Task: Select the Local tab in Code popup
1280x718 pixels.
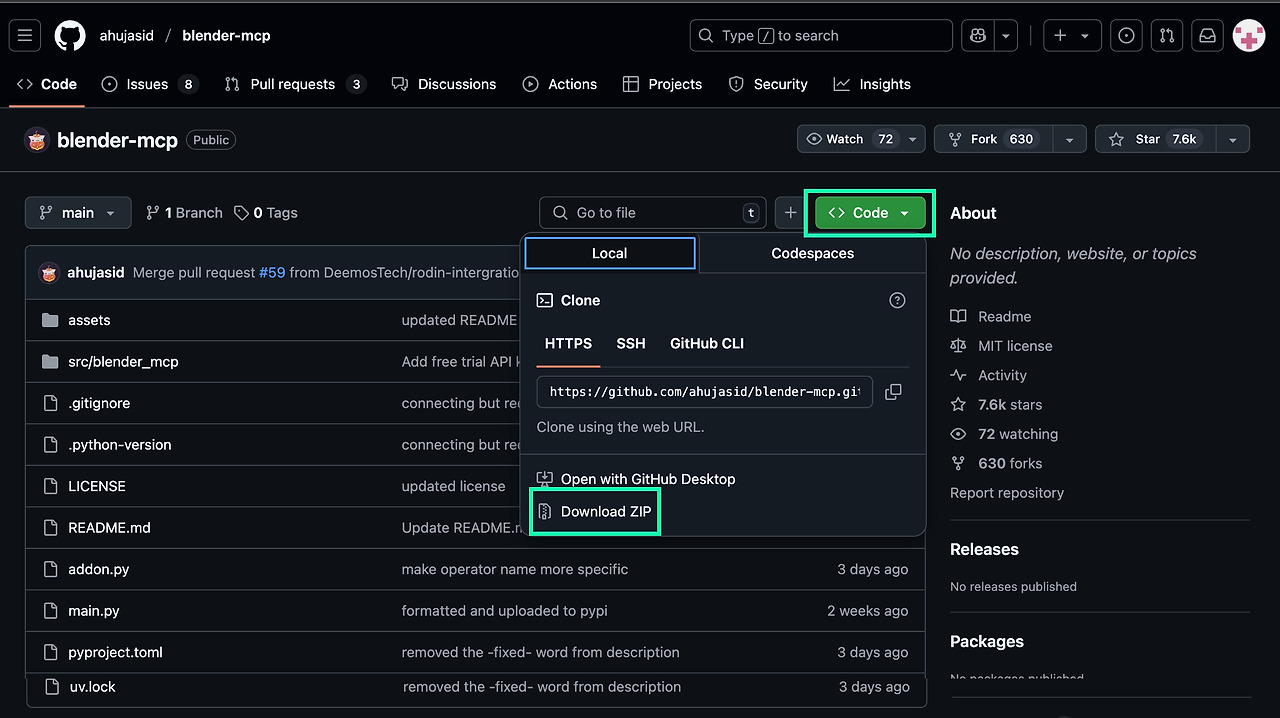Action: [x=609, y=253]
